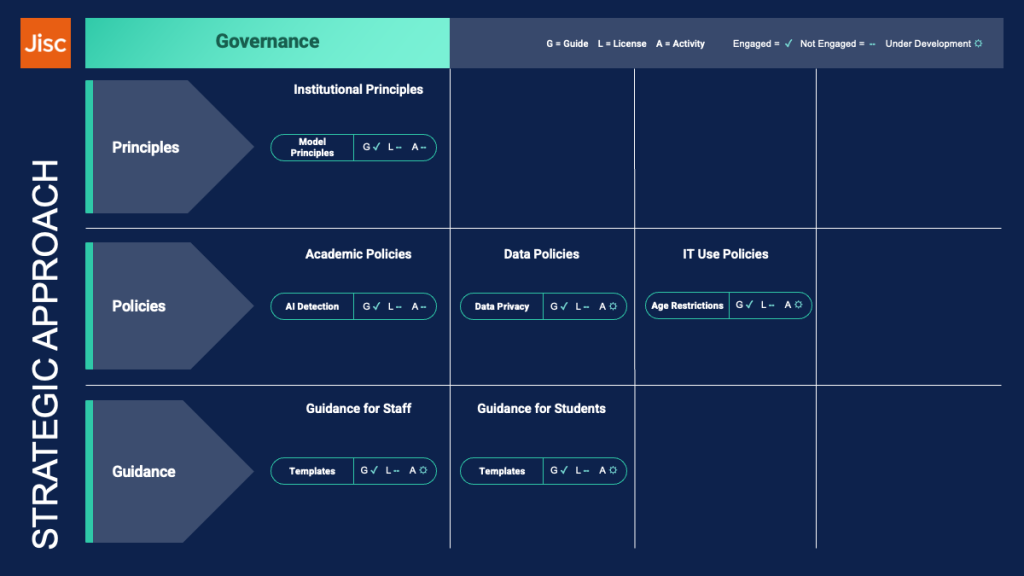1024x576 pixels.
Task: Select the Governance header tab
Action: [267, 42]
